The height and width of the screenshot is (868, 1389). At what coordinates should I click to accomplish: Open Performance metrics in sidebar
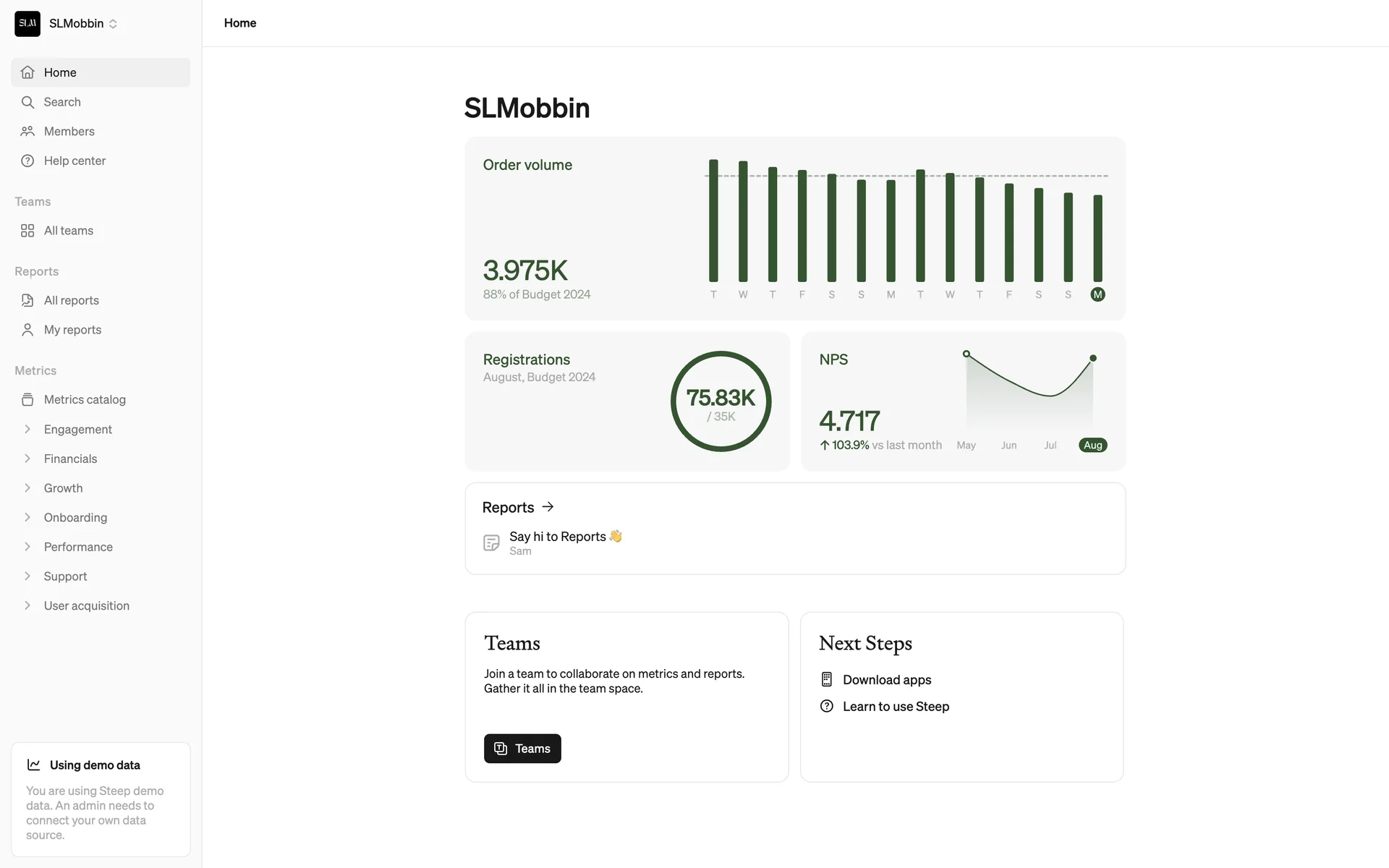78,547
